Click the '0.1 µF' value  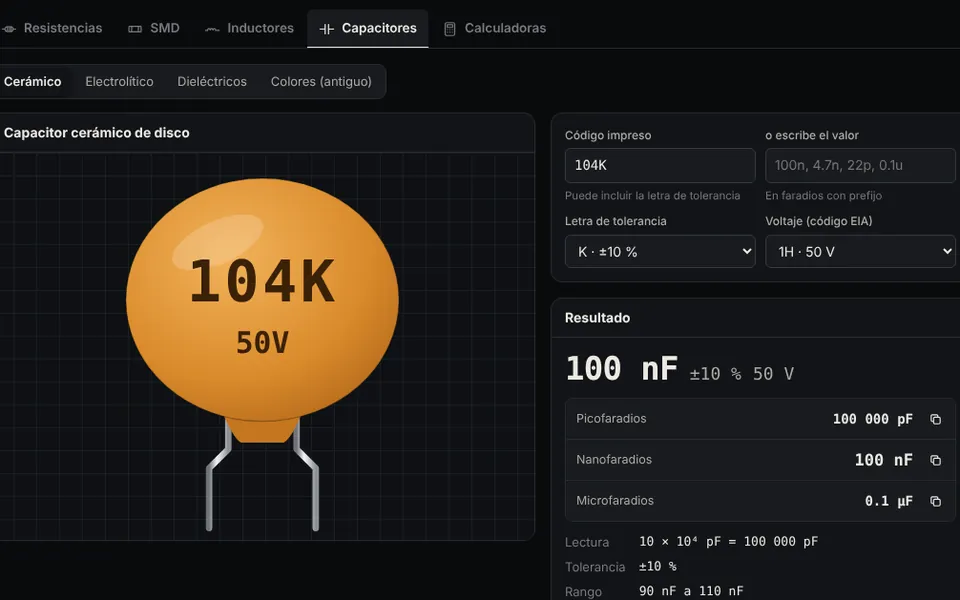(888, 501)
